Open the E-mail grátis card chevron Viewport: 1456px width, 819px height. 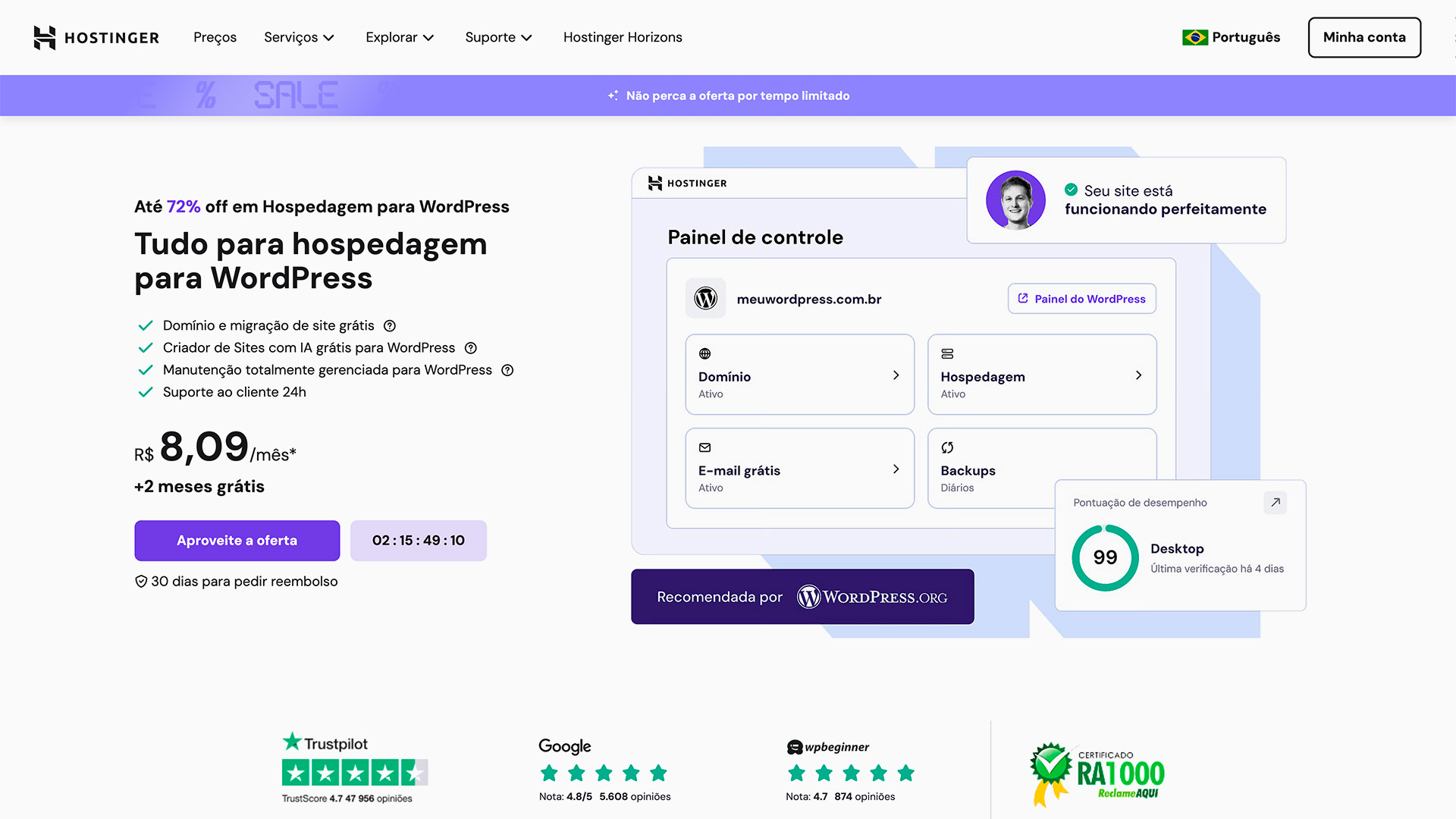[896, 469]
